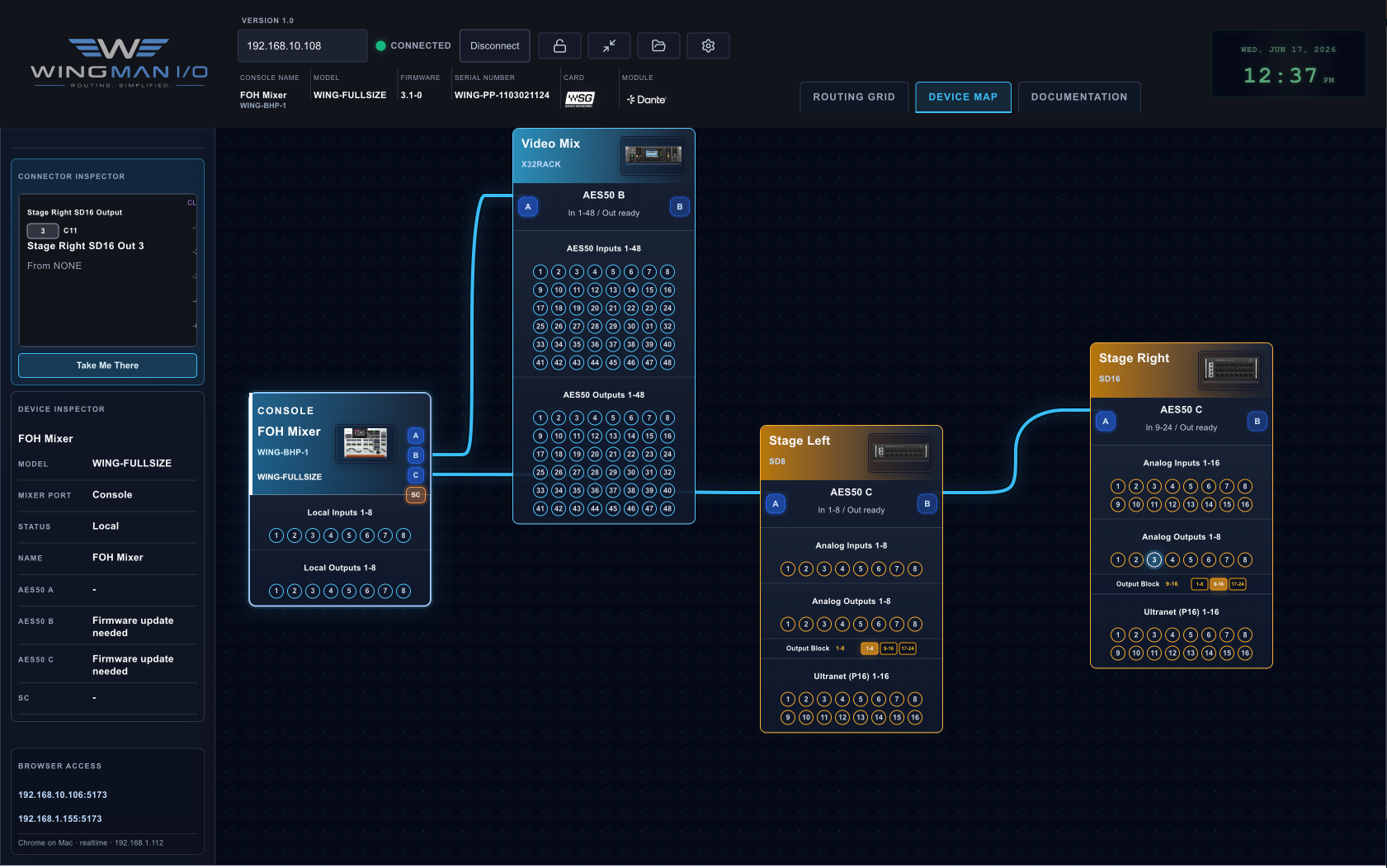Set Stage Left Output Block to 1-8

point(869,649)
